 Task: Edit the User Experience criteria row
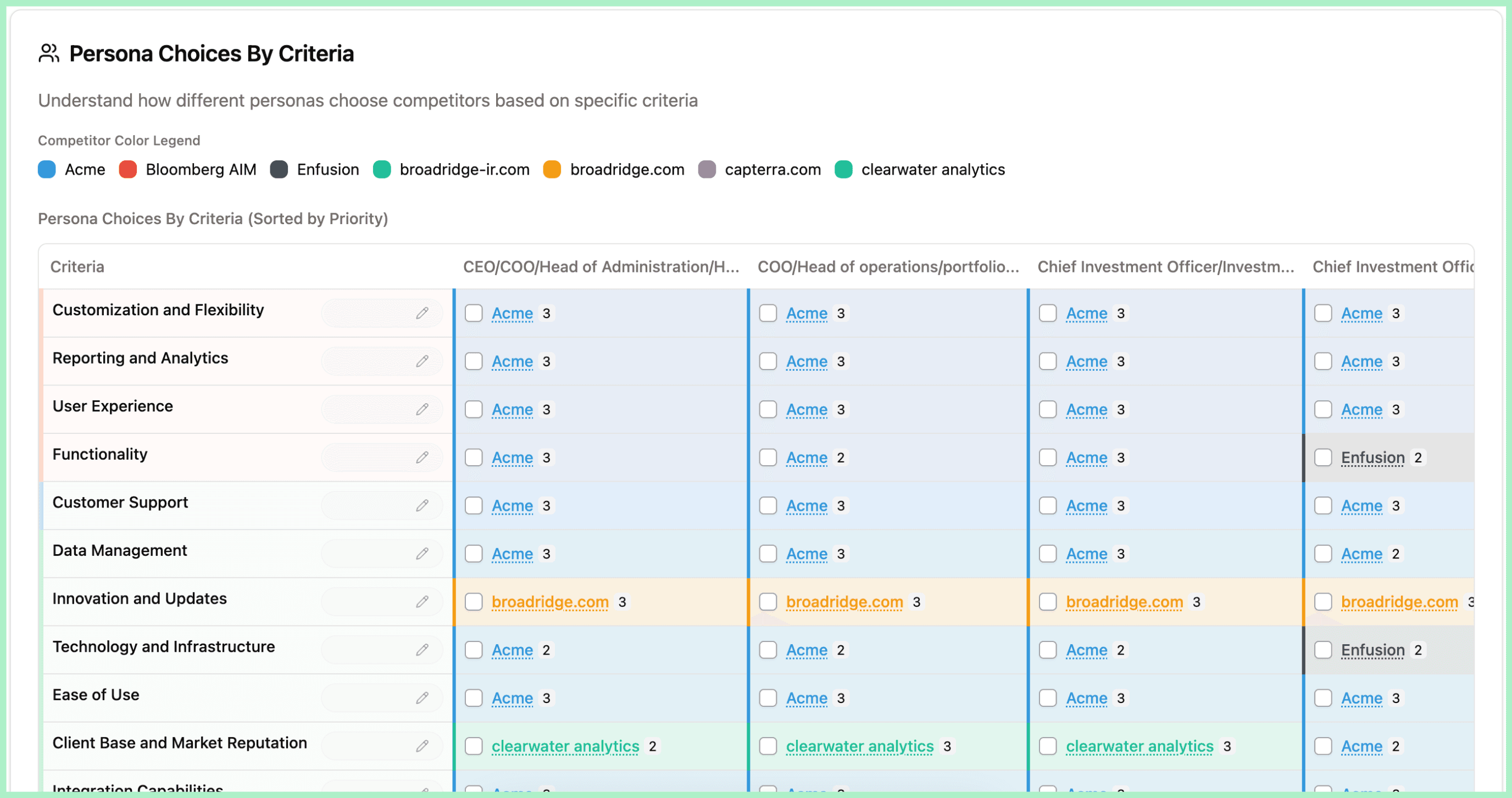tap(422, 409)
